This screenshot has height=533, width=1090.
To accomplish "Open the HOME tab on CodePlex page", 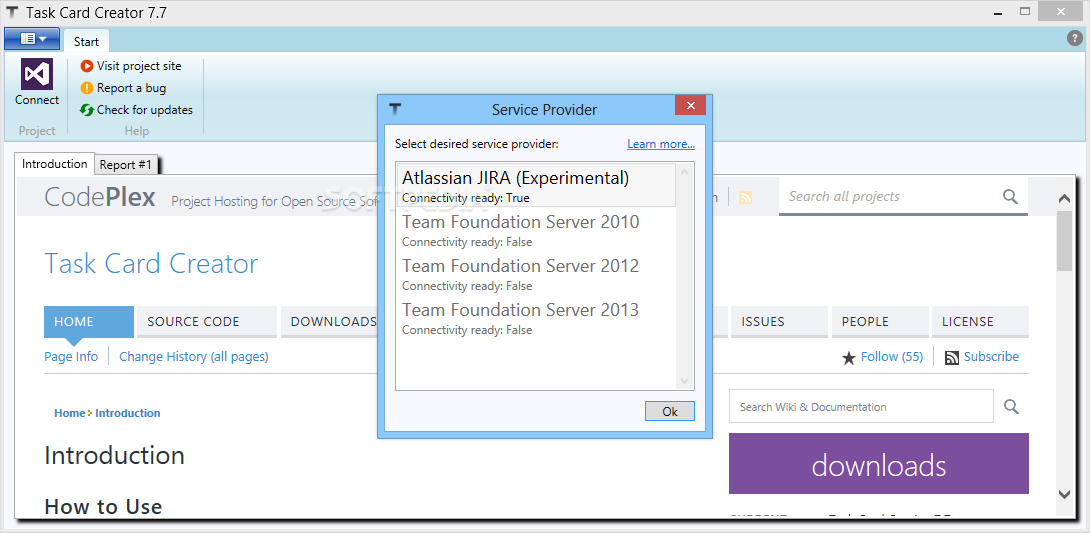I will [89, 322].
